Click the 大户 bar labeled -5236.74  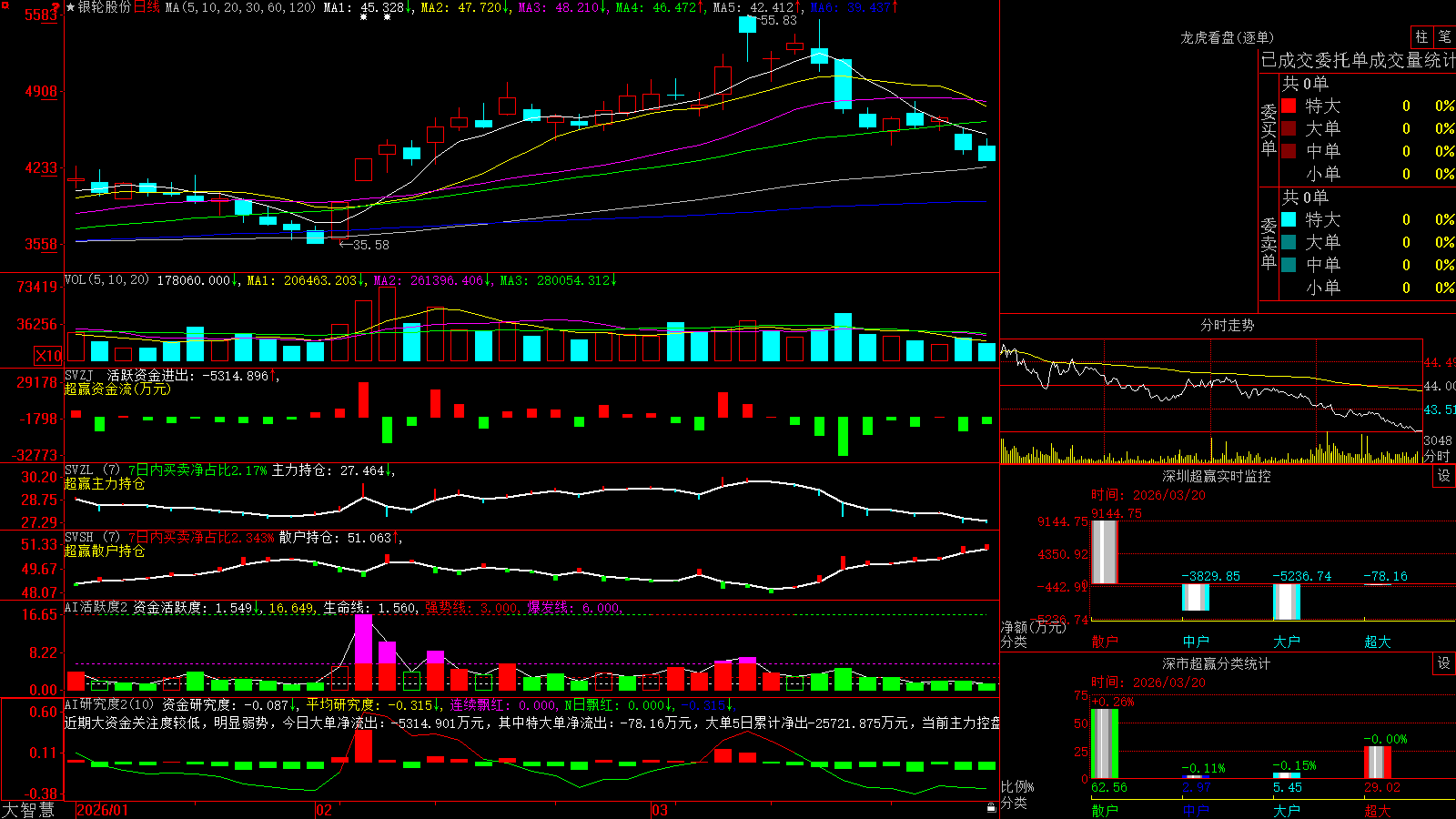(x=1287, y=602)
